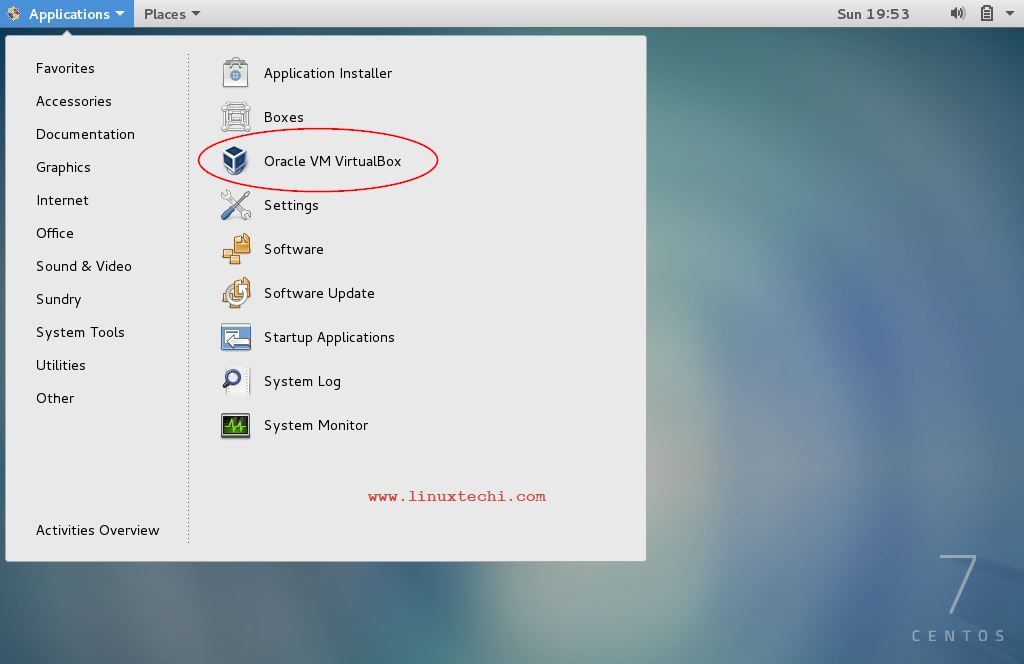Viewport: 1024px width, 664px height.
Task: Open the Graphics category
Action: point(63,167)
